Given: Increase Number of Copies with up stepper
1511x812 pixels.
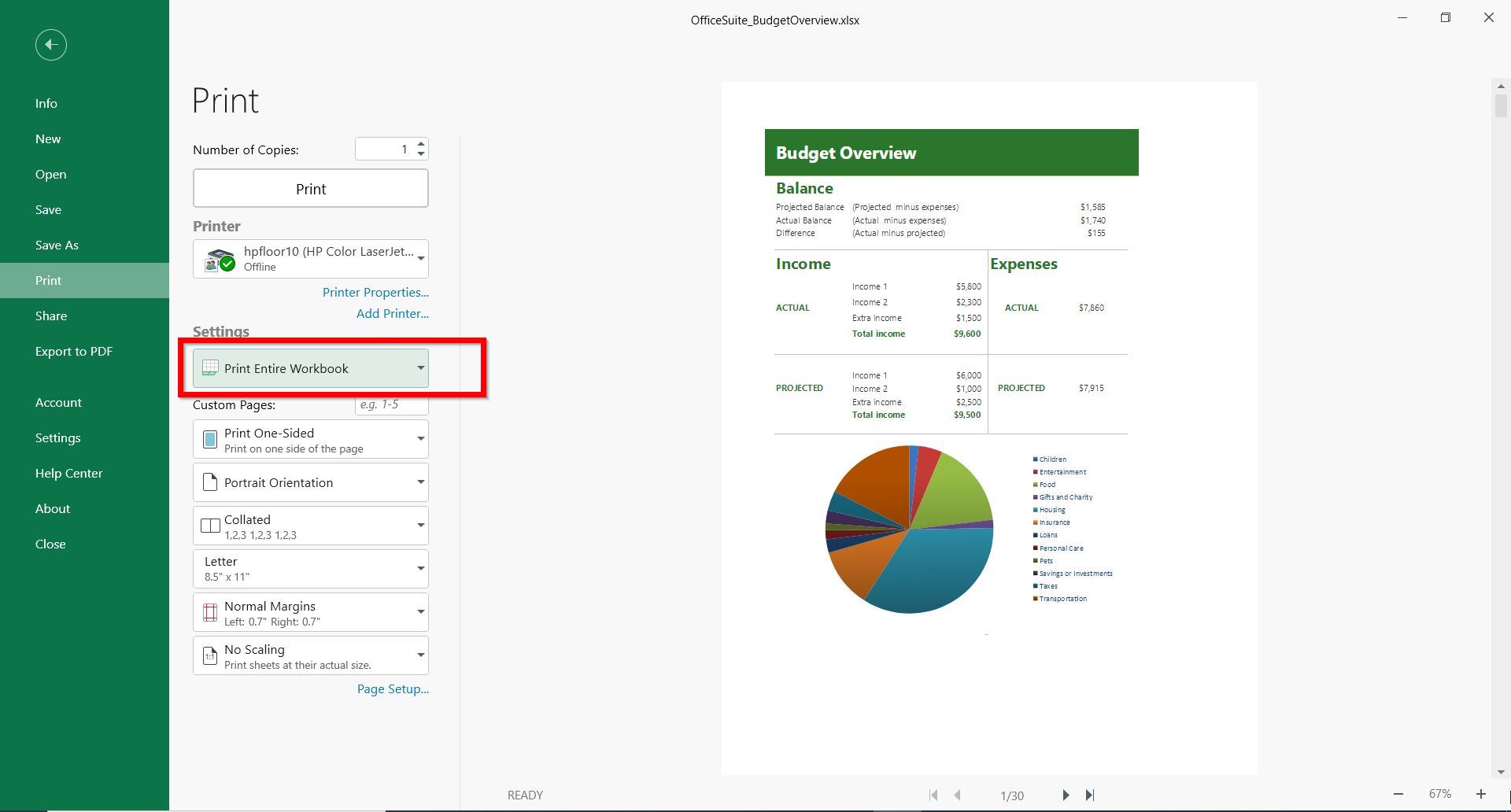Looking at the screenshot, I should [422, 143].
